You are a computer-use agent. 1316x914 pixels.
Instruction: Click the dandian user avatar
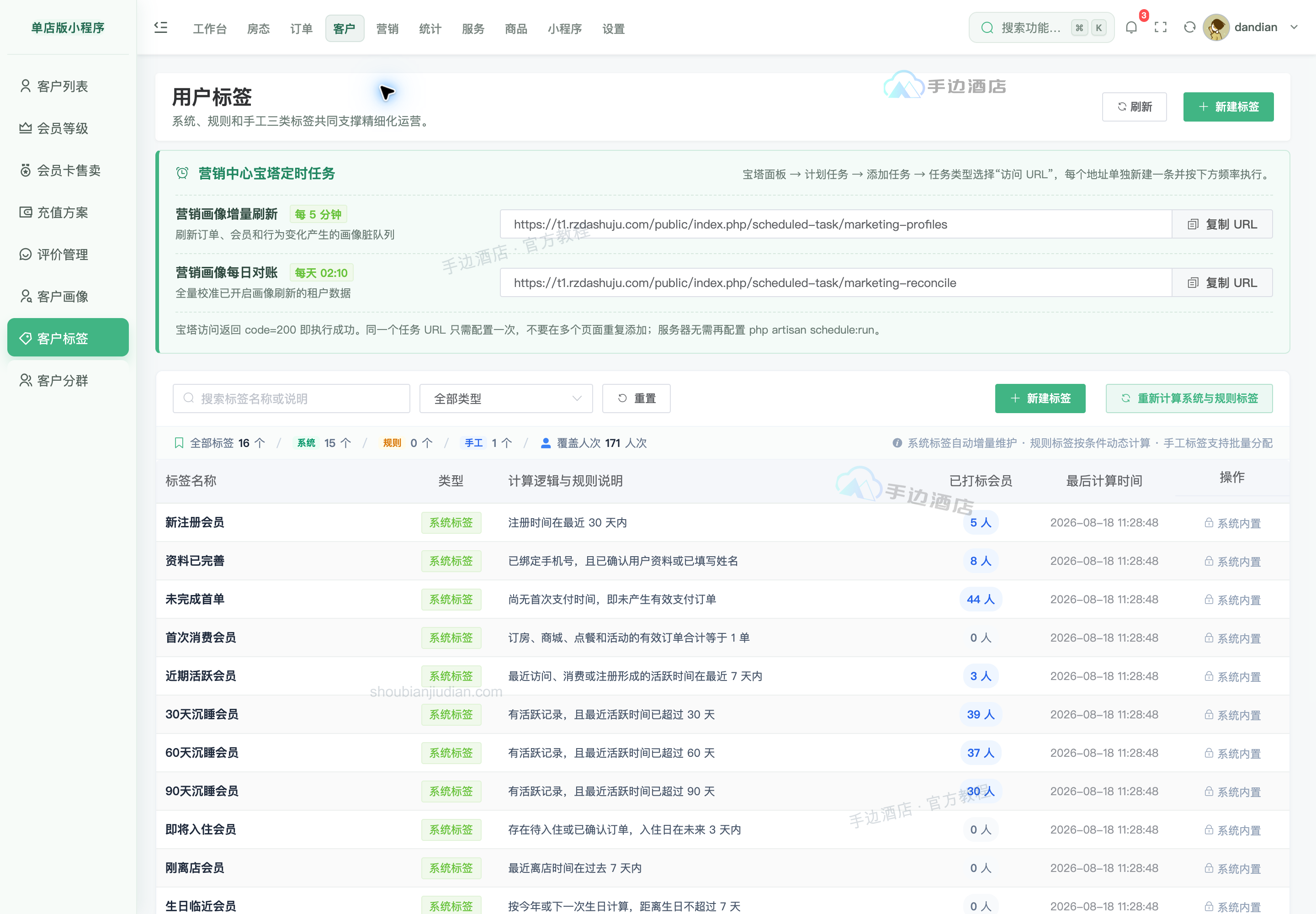pos(1216,27)
